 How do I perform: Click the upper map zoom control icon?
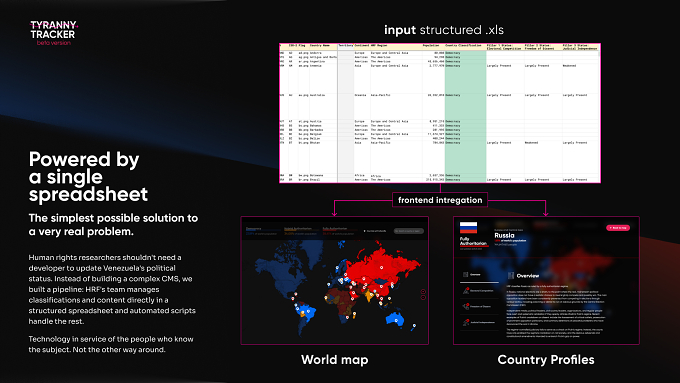423,292
